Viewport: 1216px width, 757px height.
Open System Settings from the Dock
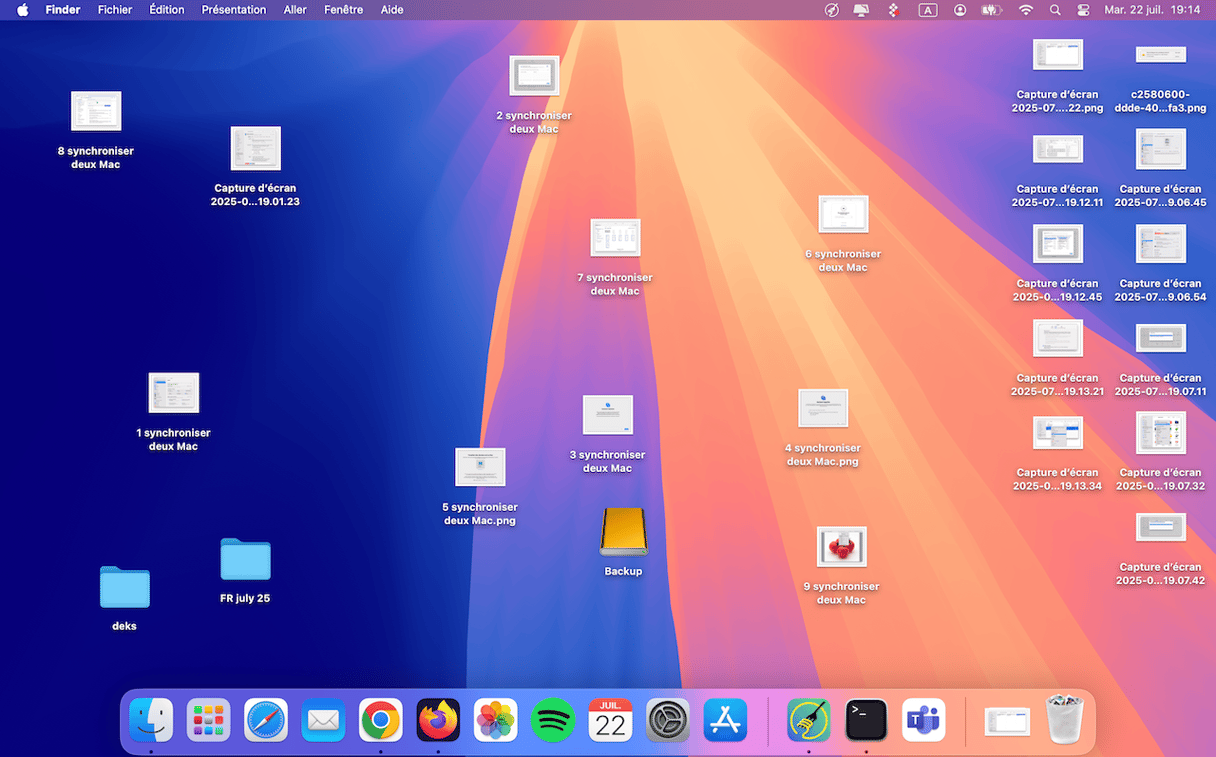click(667, 719)
